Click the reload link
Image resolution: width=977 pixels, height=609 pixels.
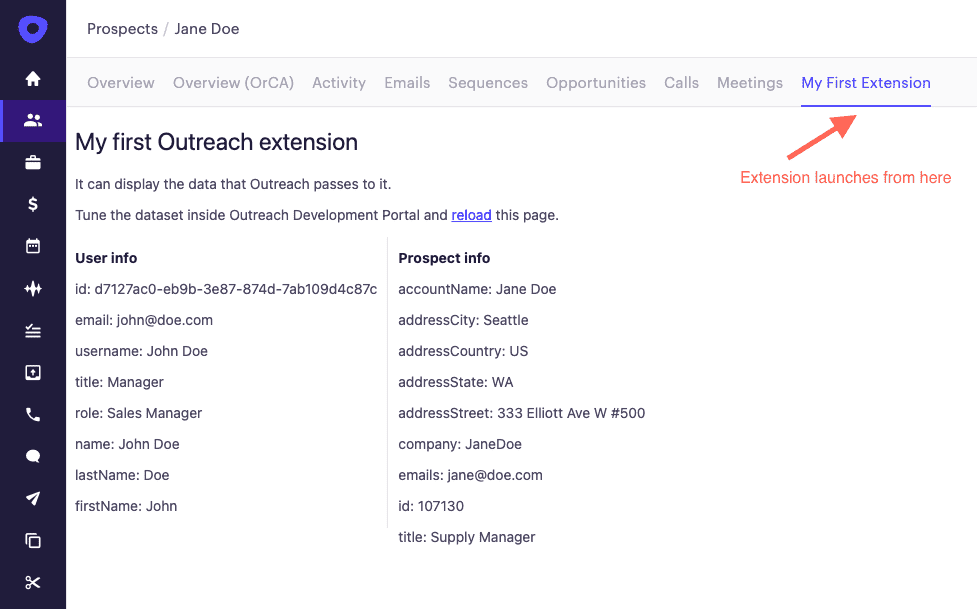point(472,215)
